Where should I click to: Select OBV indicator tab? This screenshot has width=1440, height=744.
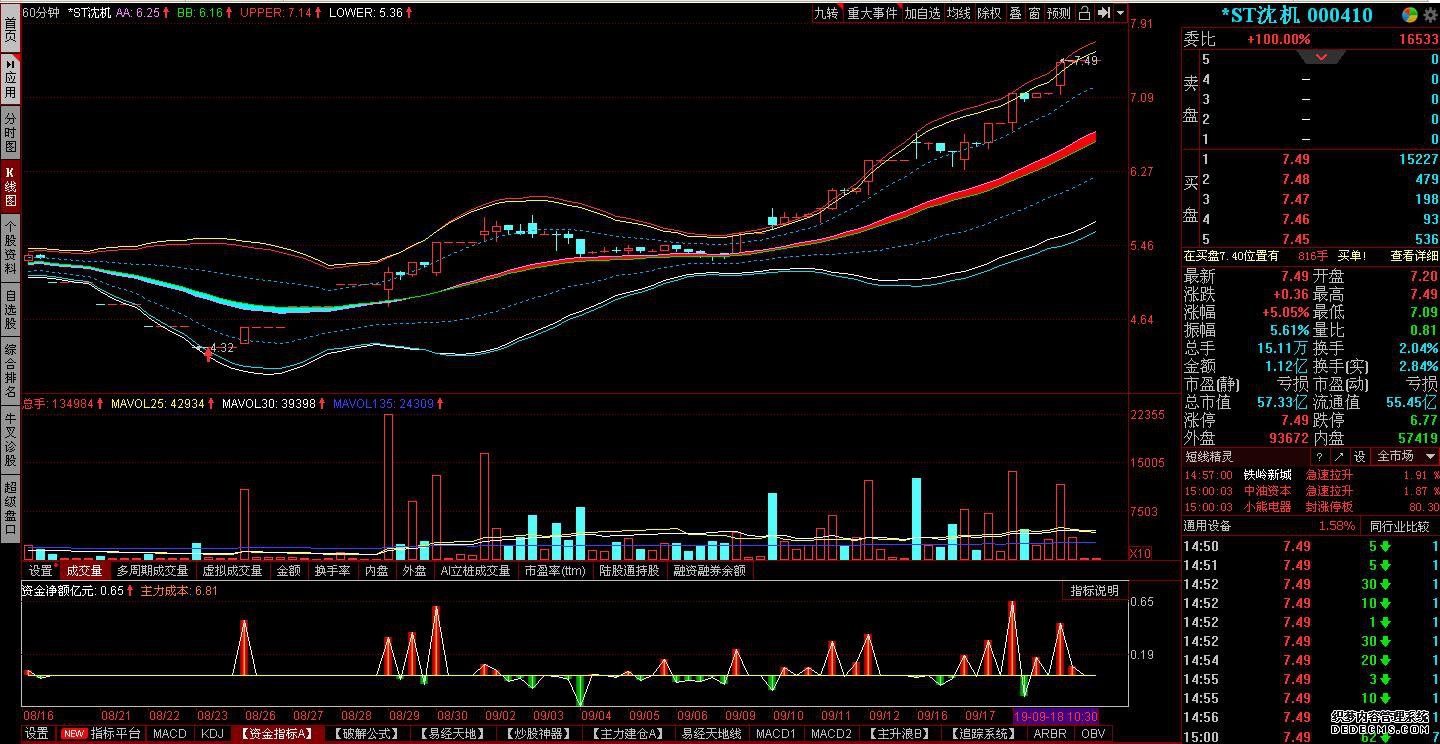click(x=1092, y=734)
